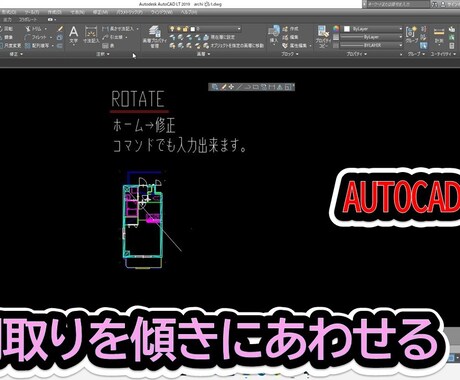Click the rectangle icon in floating toolbar
Viewport: 460px width, 380px height.
[x=256, y=87]
